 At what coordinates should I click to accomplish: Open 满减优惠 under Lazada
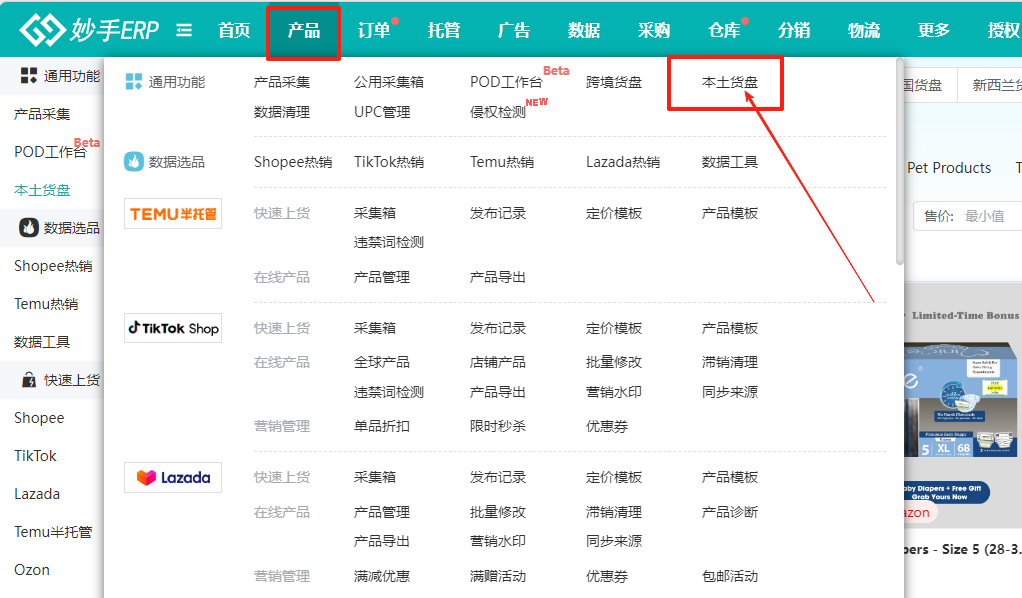(382, 576)
